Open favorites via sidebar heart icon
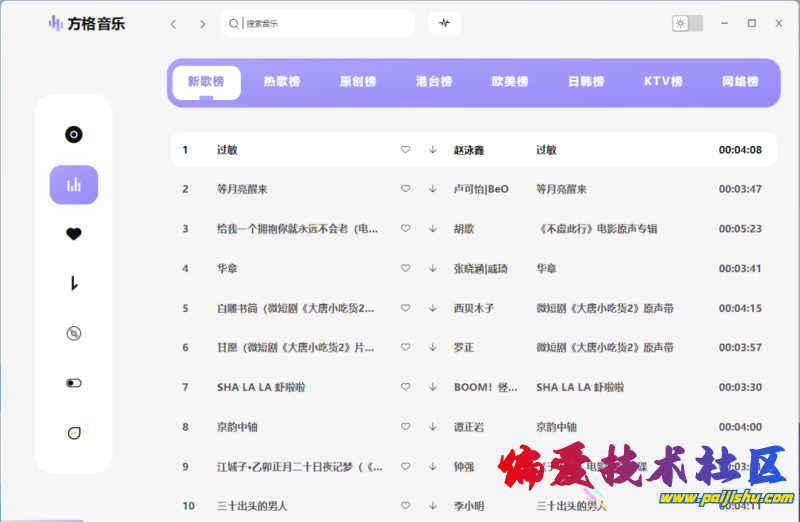This screenshot has height=522, width=800. point(73,234)
